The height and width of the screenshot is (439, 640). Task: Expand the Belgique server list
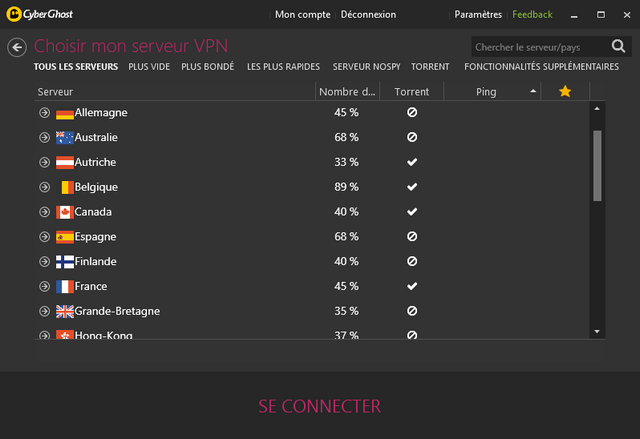[44, 187]
